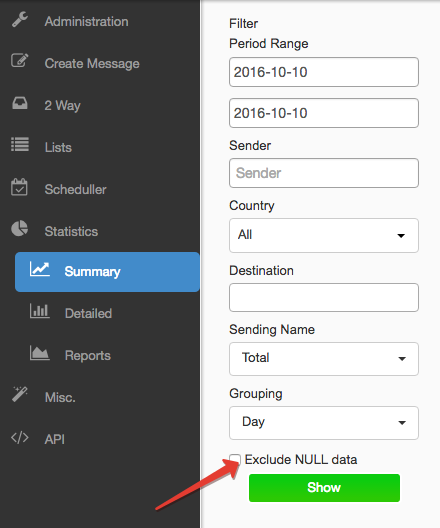This screenshot has width=440, height=528.
Task: Select the Summary menu item
Action: pyautogui.click(x=107, y=272)
